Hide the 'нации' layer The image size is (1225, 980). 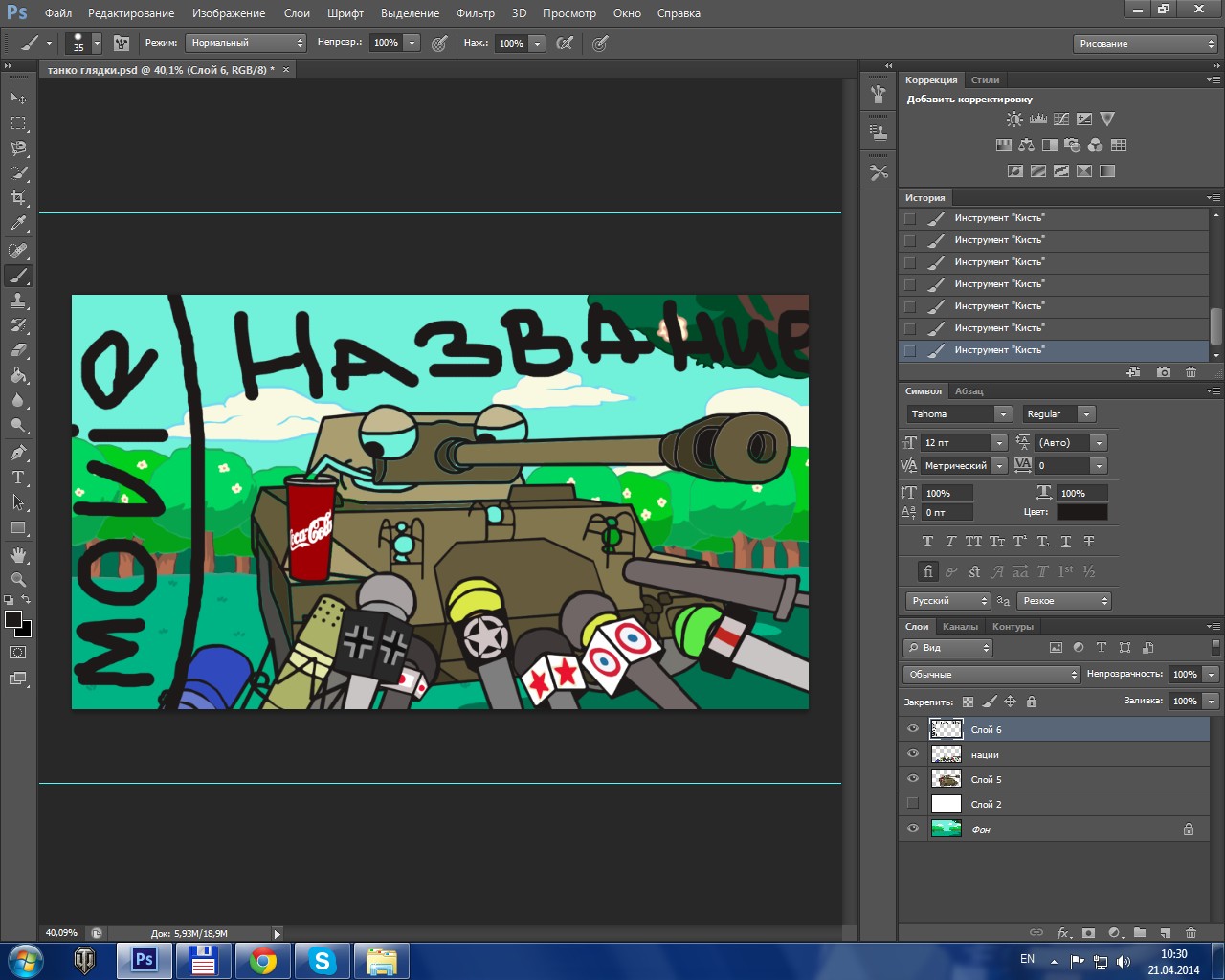[912, 754]
